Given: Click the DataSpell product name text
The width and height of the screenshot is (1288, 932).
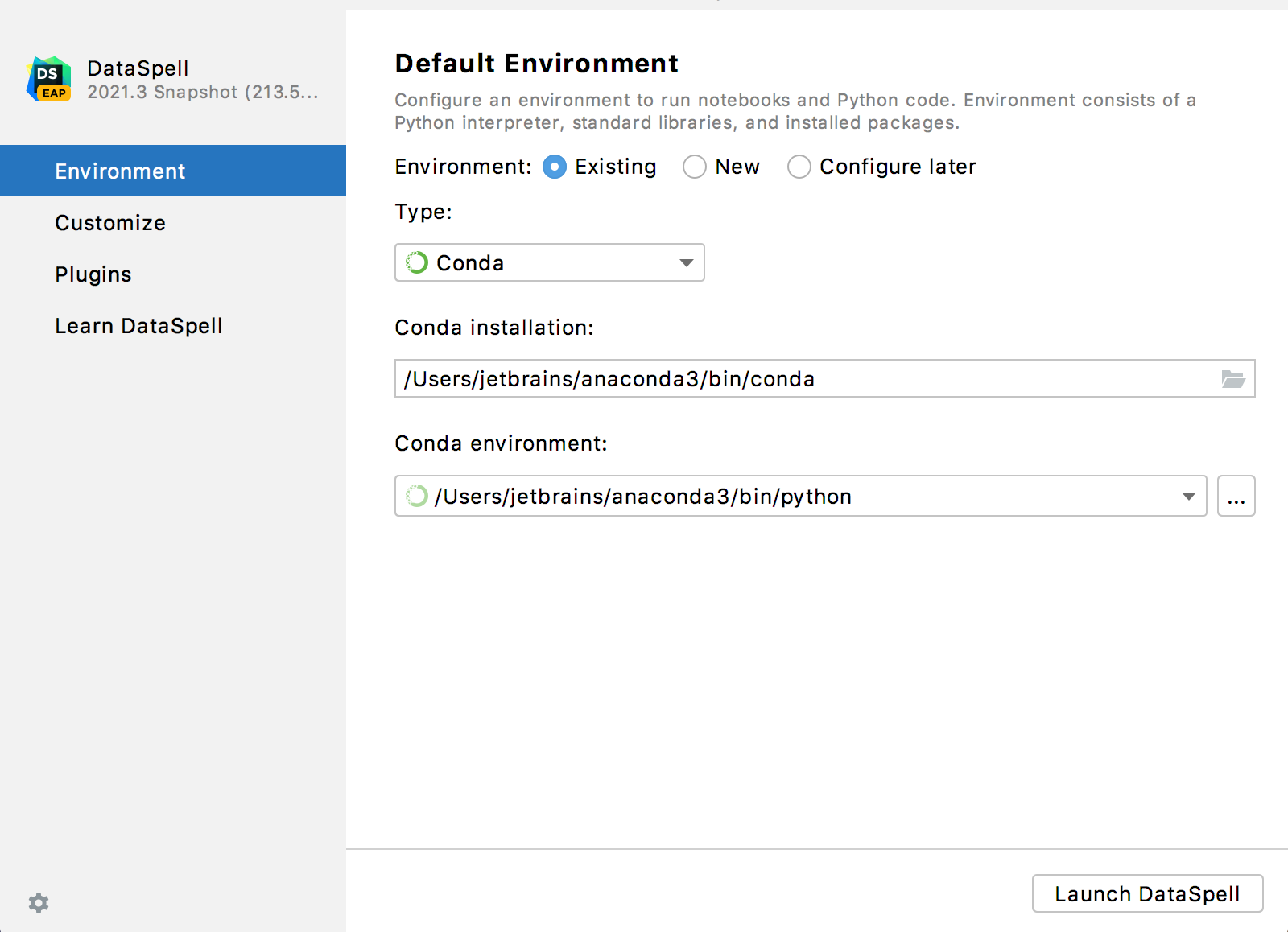Looking at the screenshot, I should pos(138,68).
